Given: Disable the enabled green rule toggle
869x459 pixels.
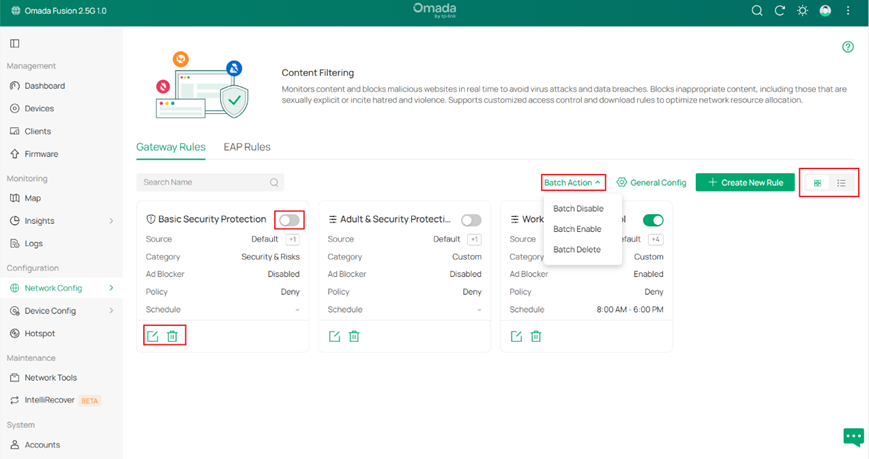Looking at the screenshot, I should 653,220.
